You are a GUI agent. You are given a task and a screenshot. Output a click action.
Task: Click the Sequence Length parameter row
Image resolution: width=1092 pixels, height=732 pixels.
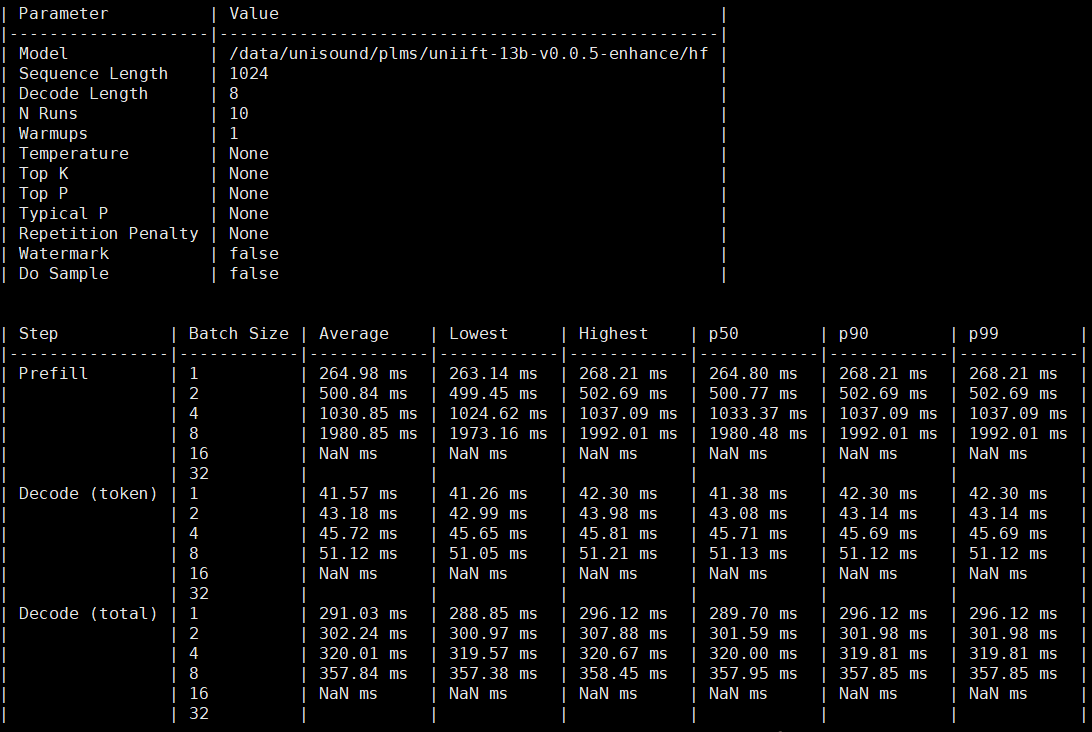click(93, 73)
